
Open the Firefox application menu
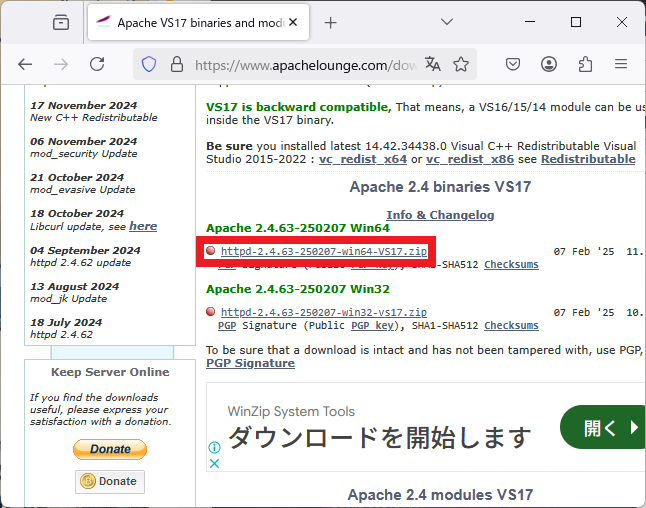(621, 64)
